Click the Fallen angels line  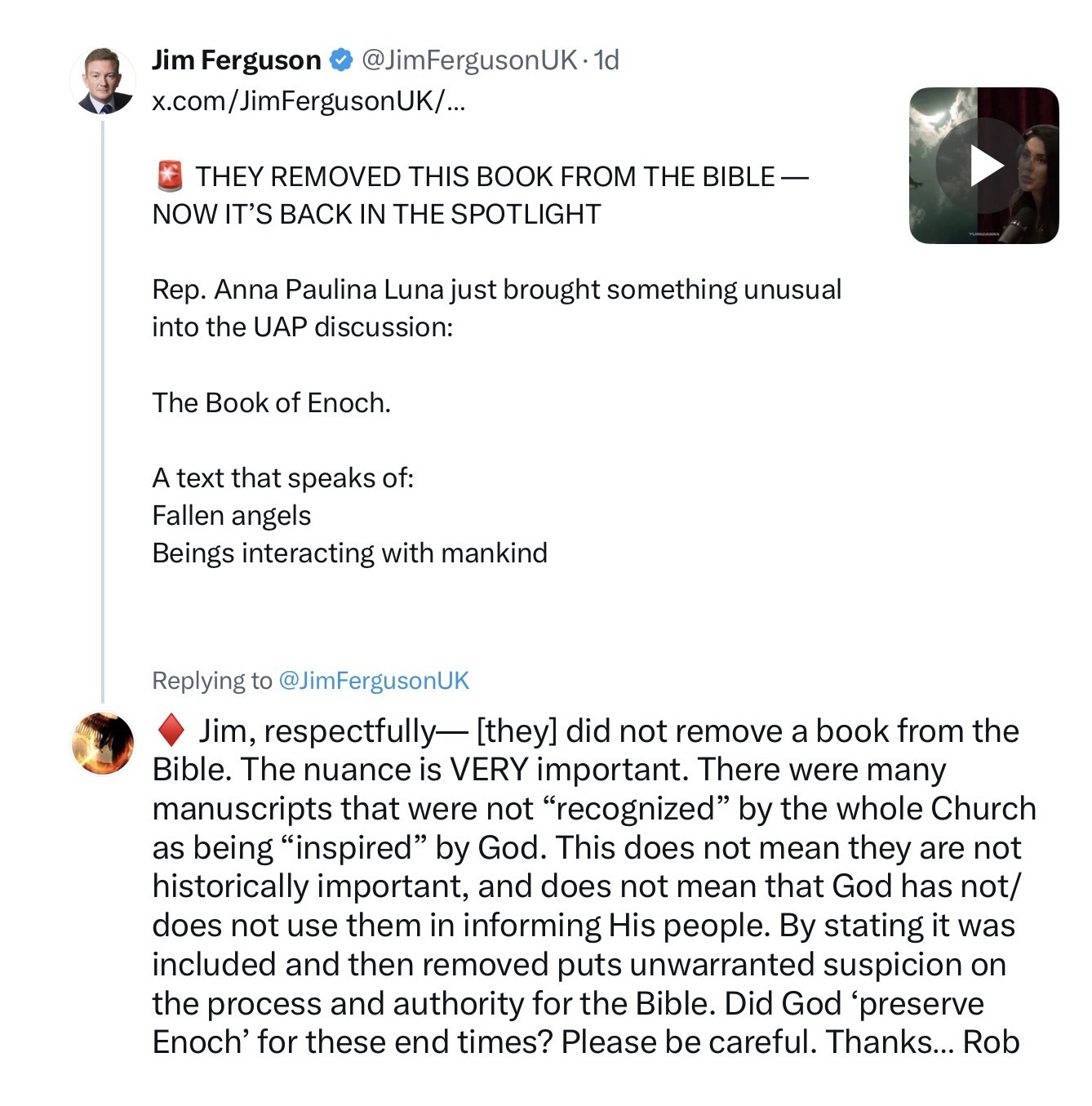point(231,516)
